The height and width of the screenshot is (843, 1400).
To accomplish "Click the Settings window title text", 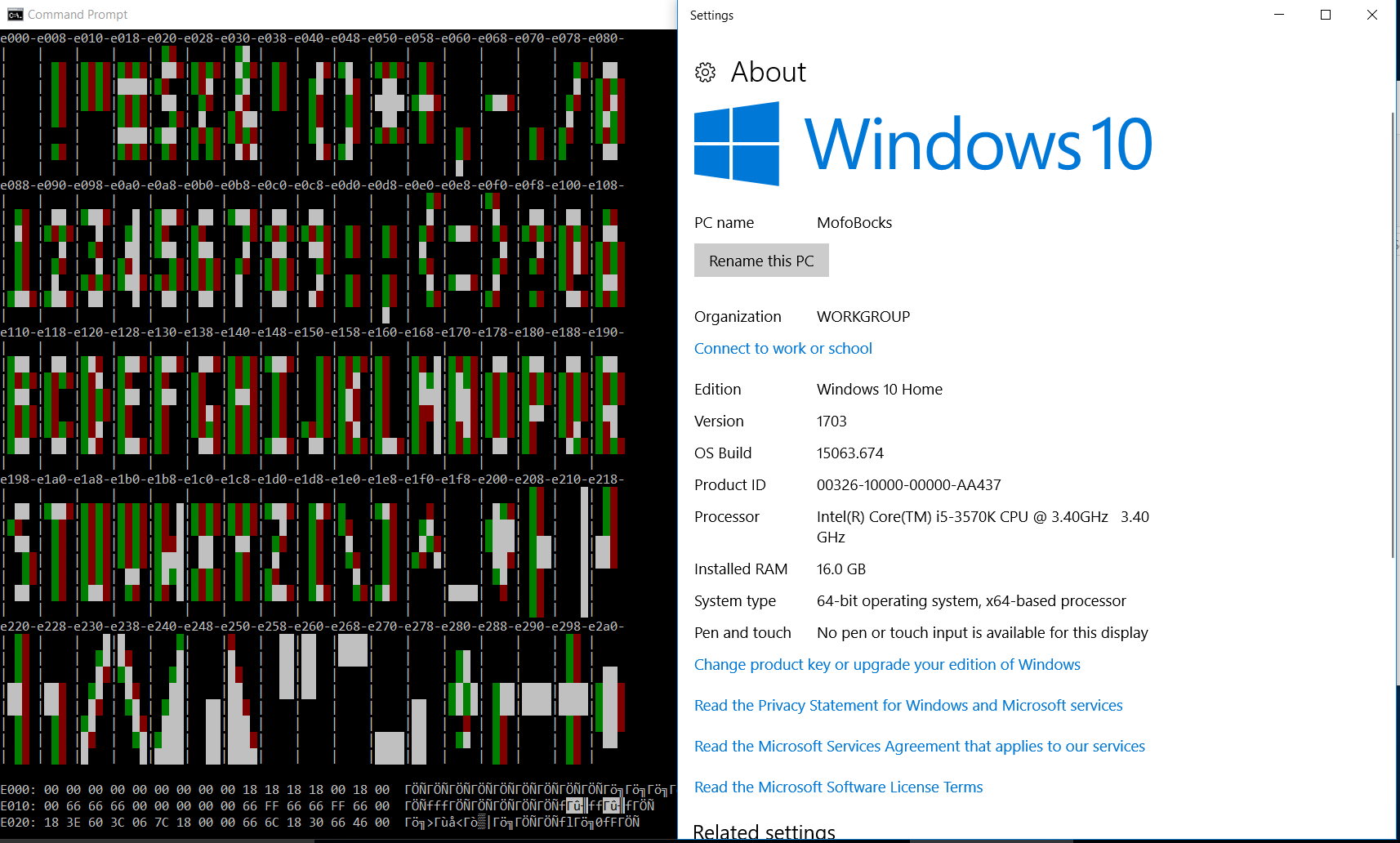I will [x=711, y=16].
